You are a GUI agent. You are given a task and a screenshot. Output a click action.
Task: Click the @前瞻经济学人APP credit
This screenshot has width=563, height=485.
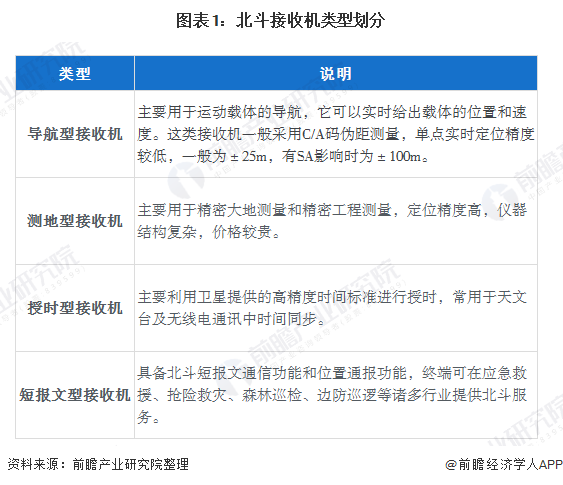click(x=504, y=464)
